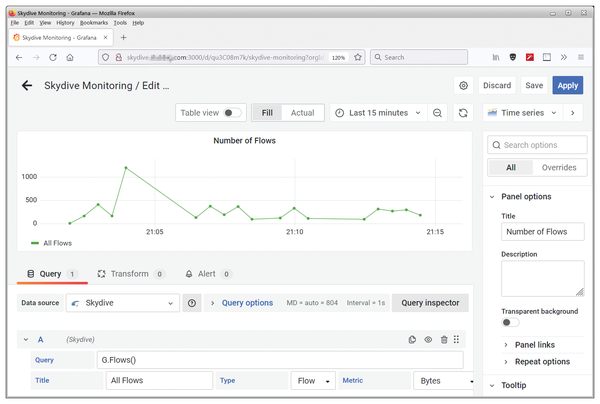Delete query A with the trash icon

(x=444, y=339)
